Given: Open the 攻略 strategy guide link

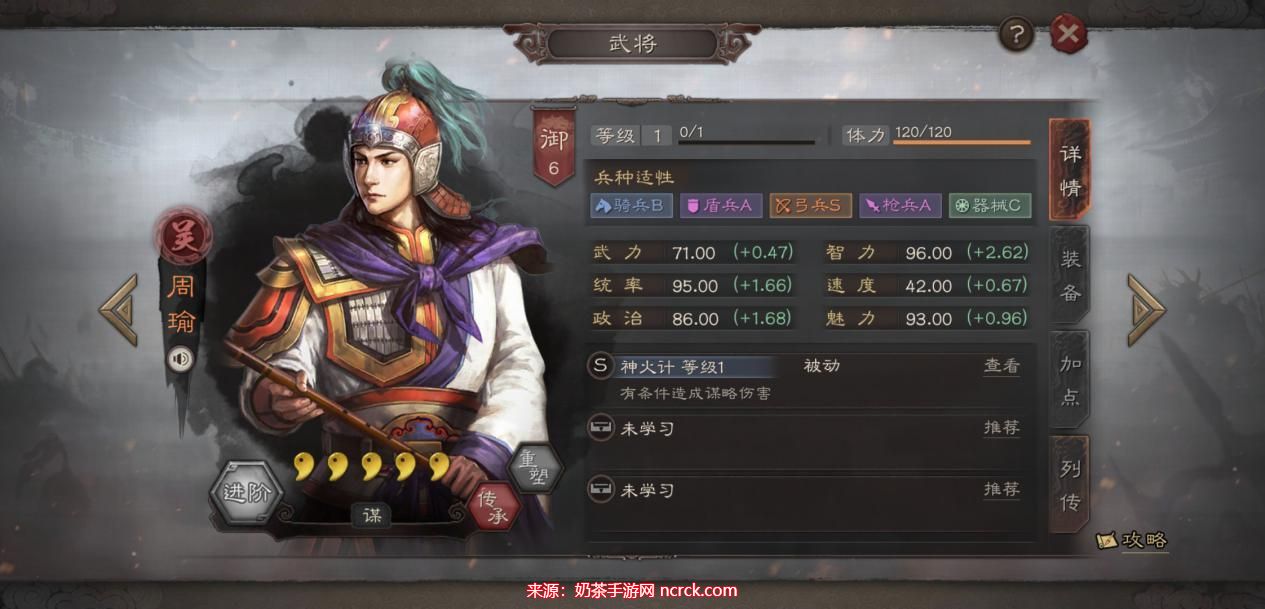Looking at the screenshot, I should (1132, 541).
